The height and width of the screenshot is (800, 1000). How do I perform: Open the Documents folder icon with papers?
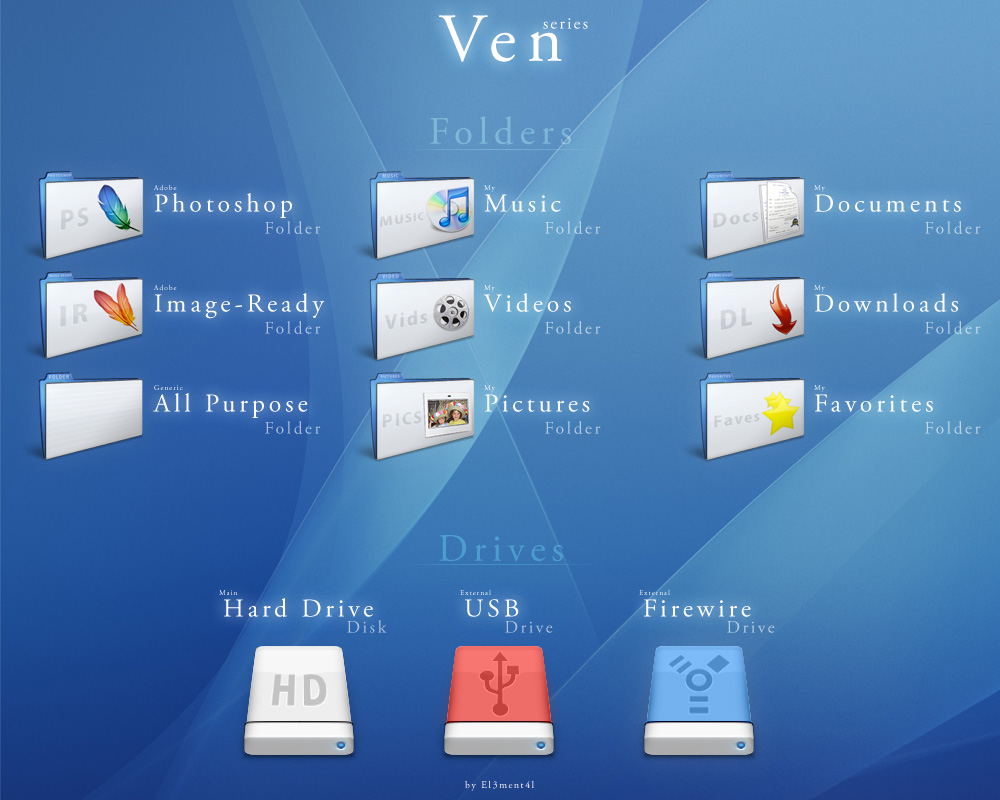[752, 215]
